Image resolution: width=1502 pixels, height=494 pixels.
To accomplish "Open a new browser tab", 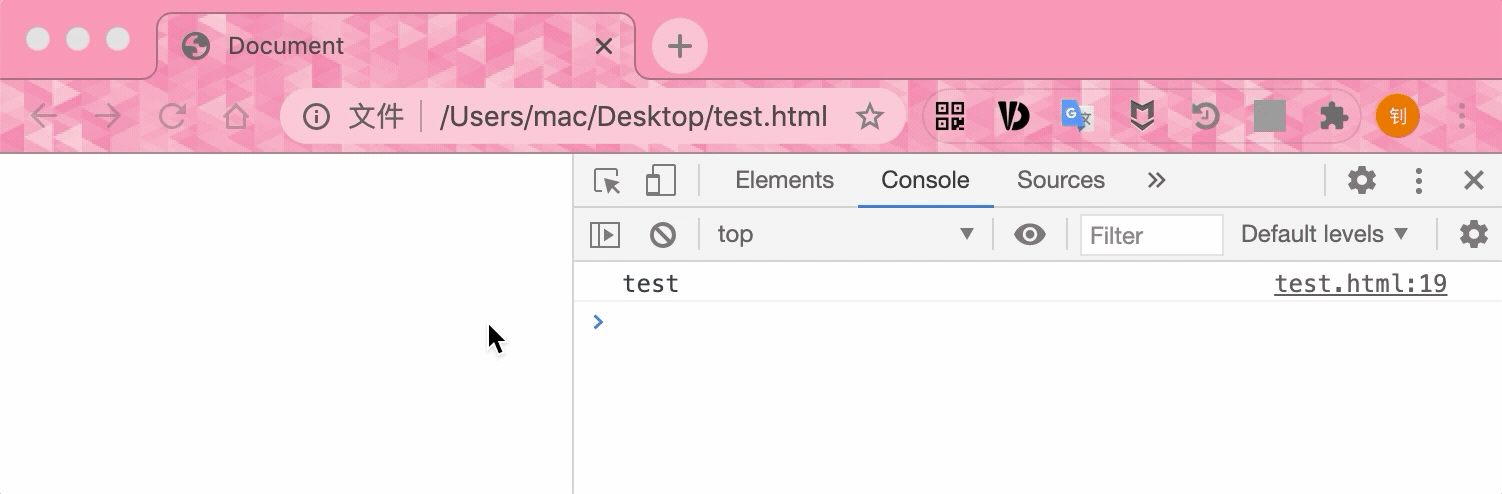I will tap(680, 46).
